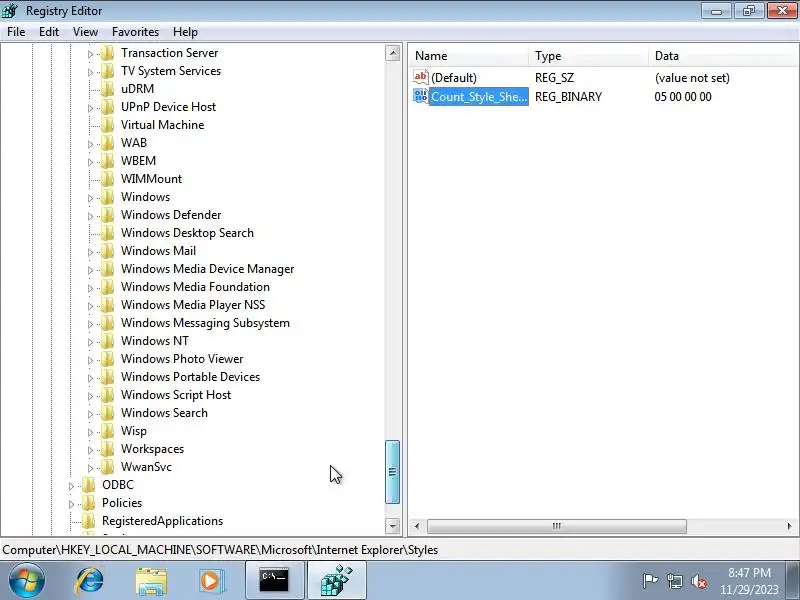Screen dimensions: 800x600
Task: Click Windows Media Device Manager folder icon
Action: (x=107, y=268)
